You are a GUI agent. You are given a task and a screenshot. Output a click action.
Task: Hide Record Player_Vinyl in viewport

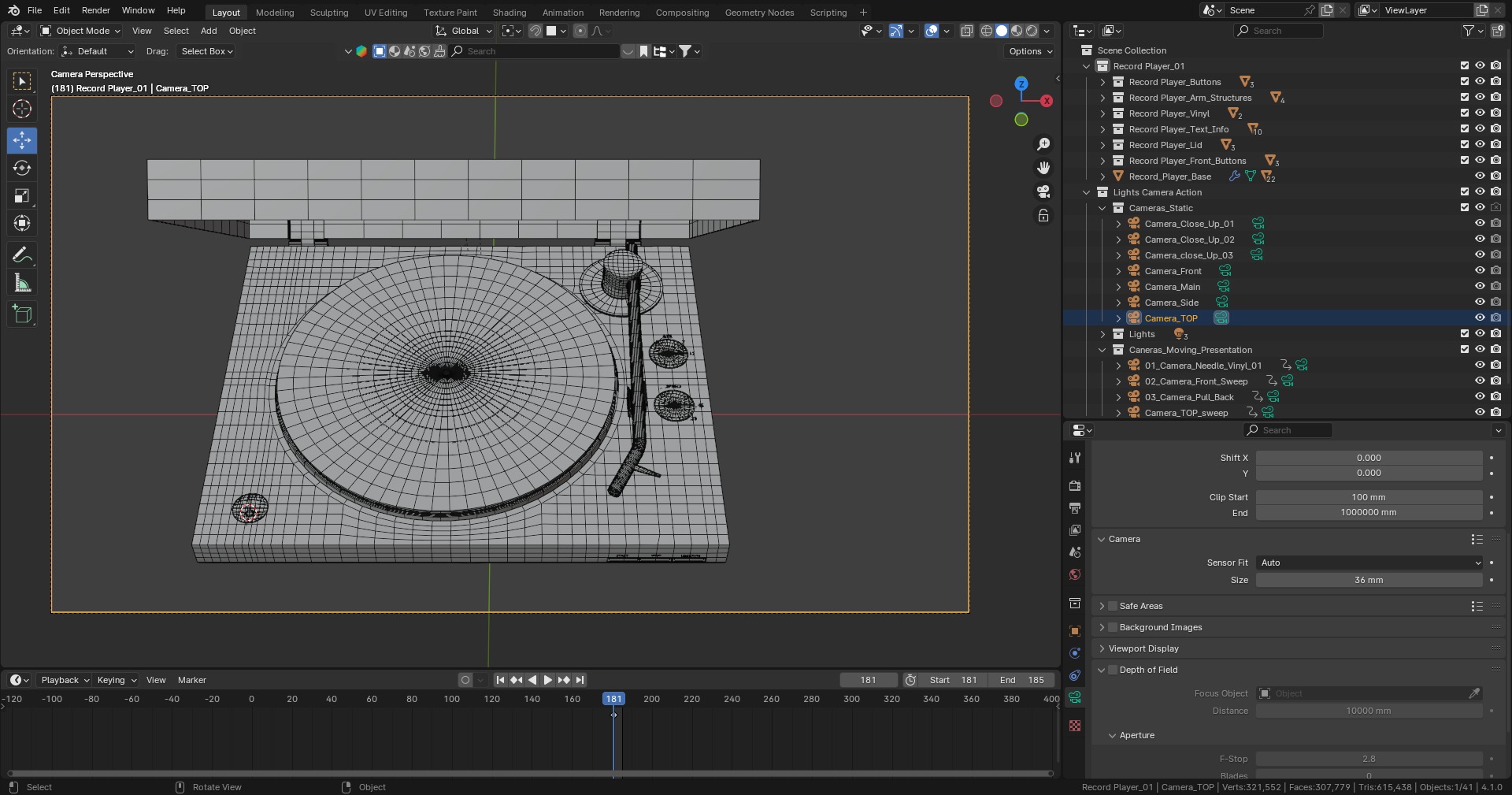coord(1480,113)
